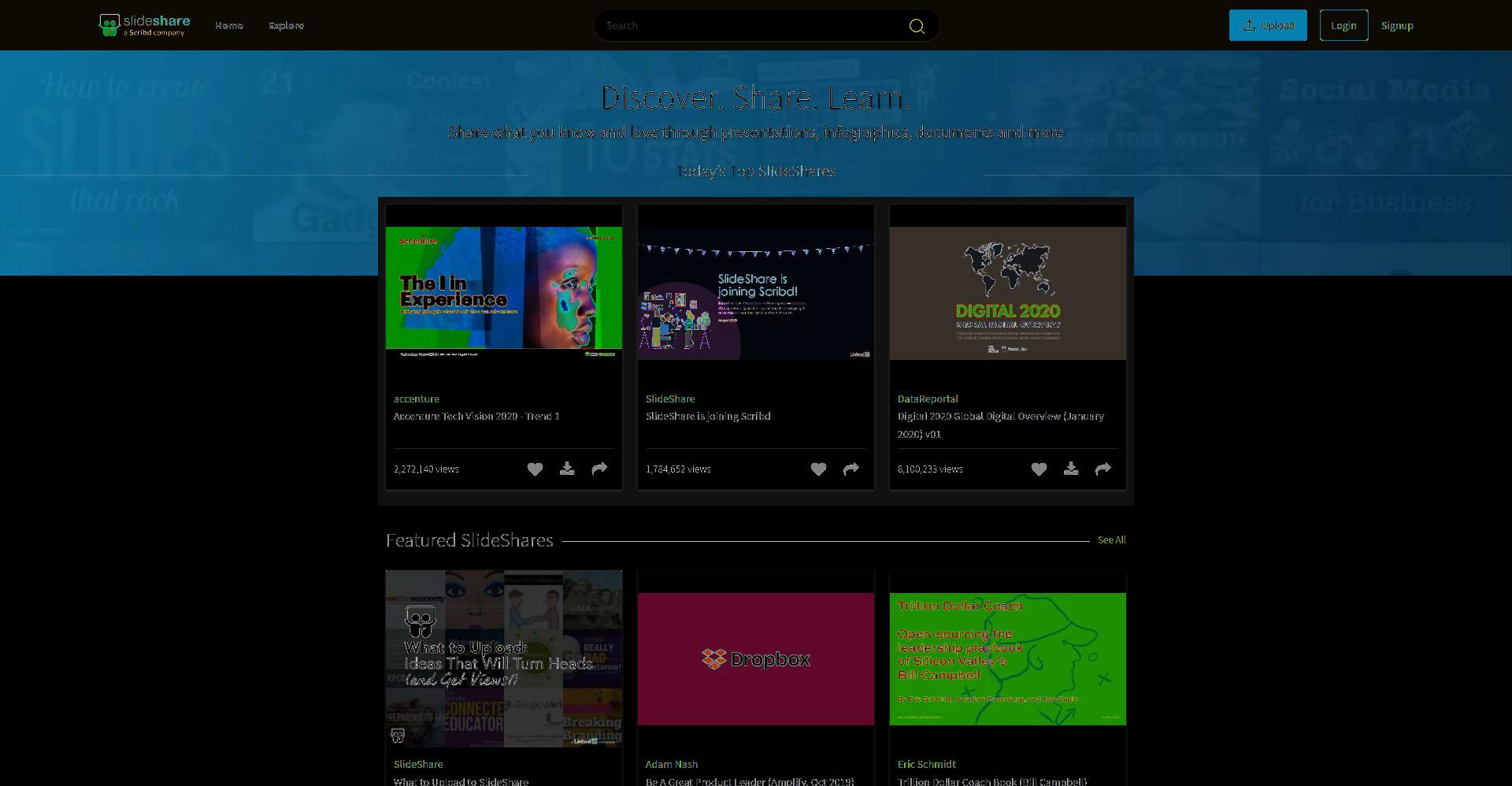The image size is (1512, 786).
Task: Click the Login button
Action: click(x=1343, y=25)
